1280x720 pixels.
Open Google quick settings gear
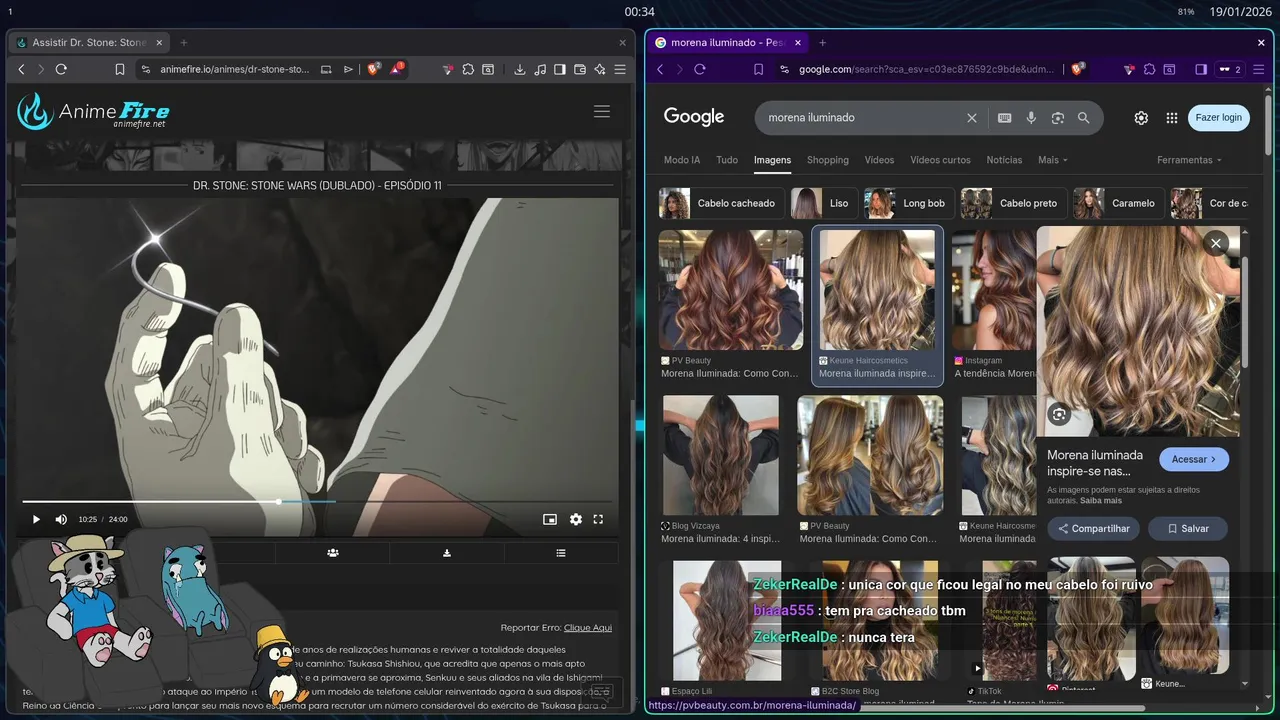(1141, 117)
